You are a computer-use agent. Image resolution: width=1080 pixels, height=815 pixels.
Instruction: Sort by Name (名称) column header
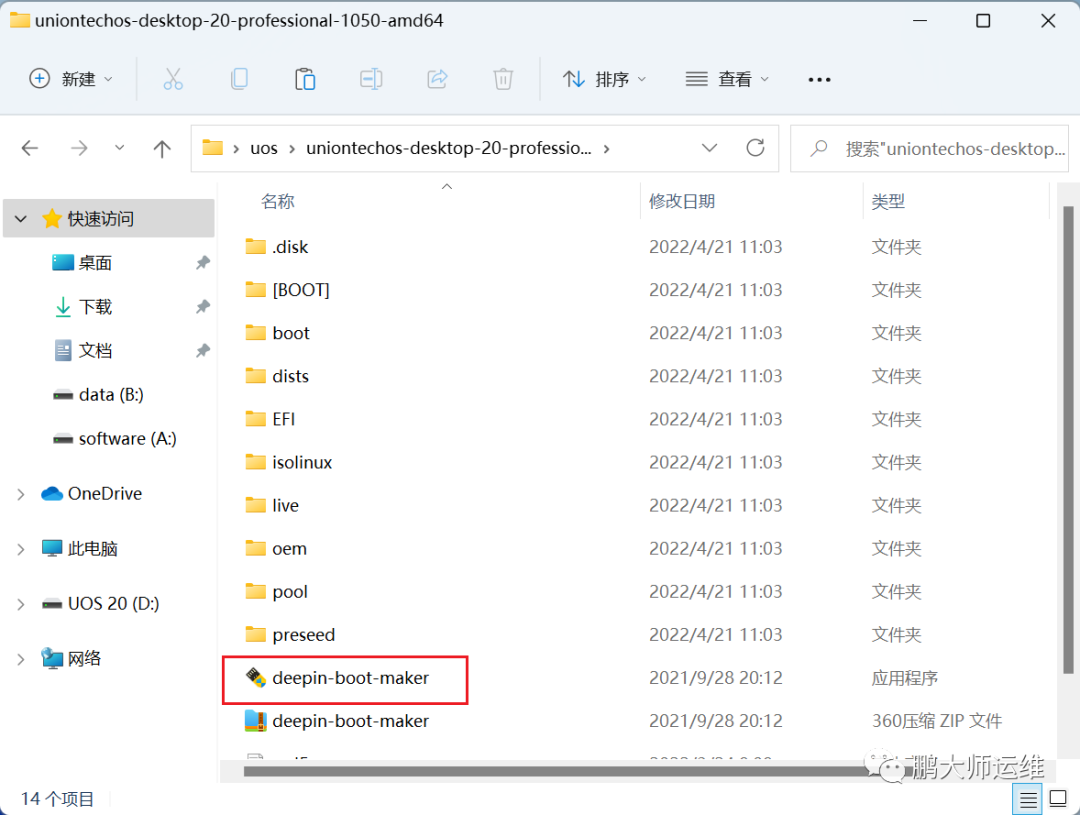point(278,201)
